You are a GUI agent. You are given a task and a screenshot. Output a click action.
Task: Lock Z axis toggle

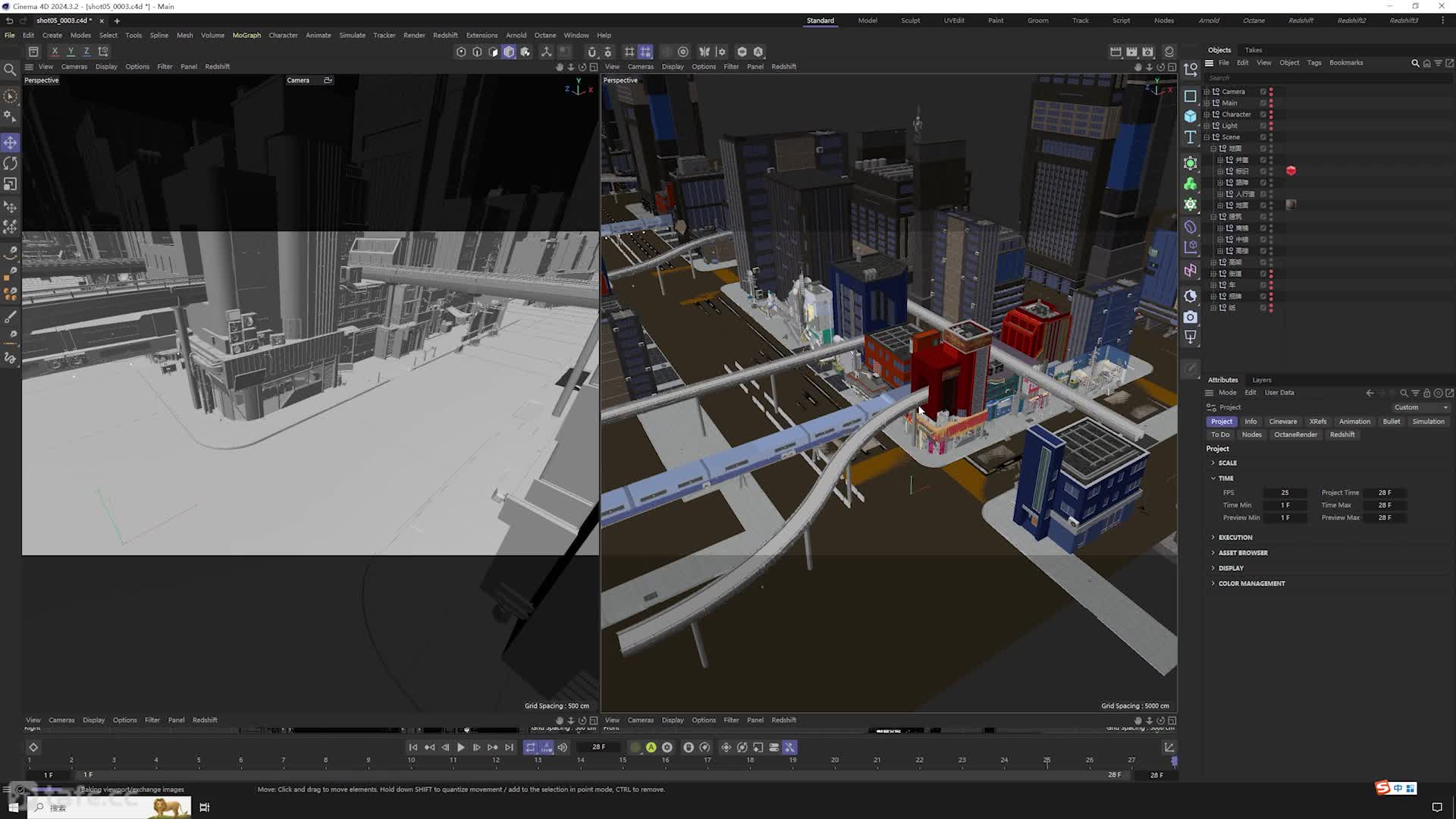[x=86, y=52]
